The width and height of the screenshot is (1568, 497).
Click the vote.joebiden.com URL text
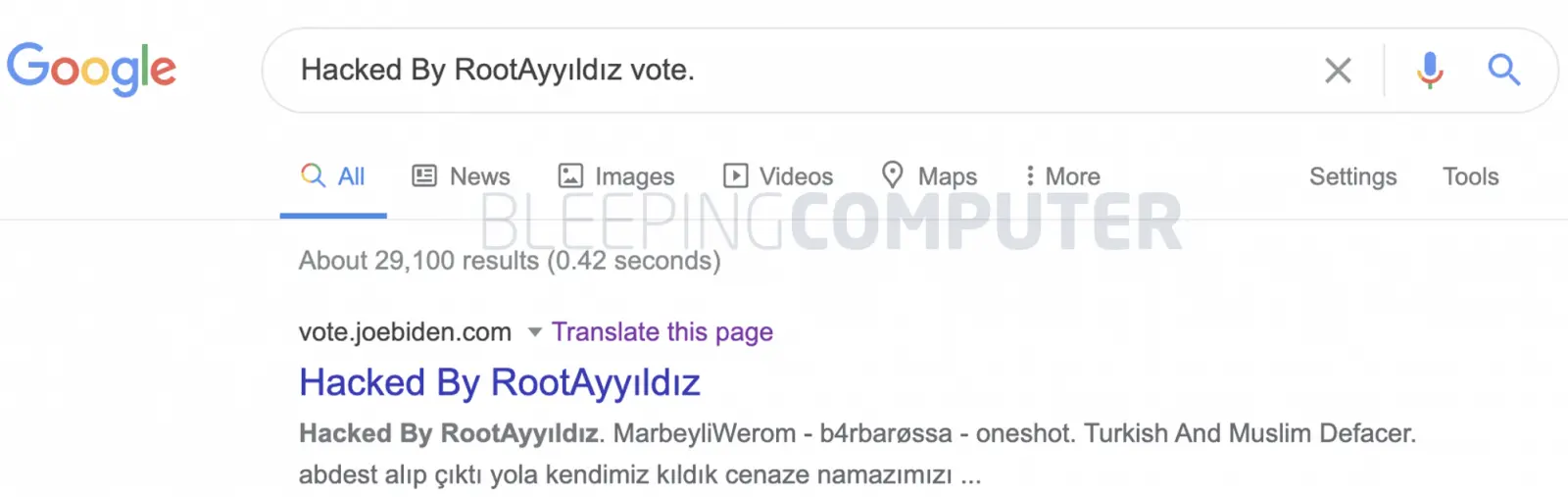[x=405, y=332]
